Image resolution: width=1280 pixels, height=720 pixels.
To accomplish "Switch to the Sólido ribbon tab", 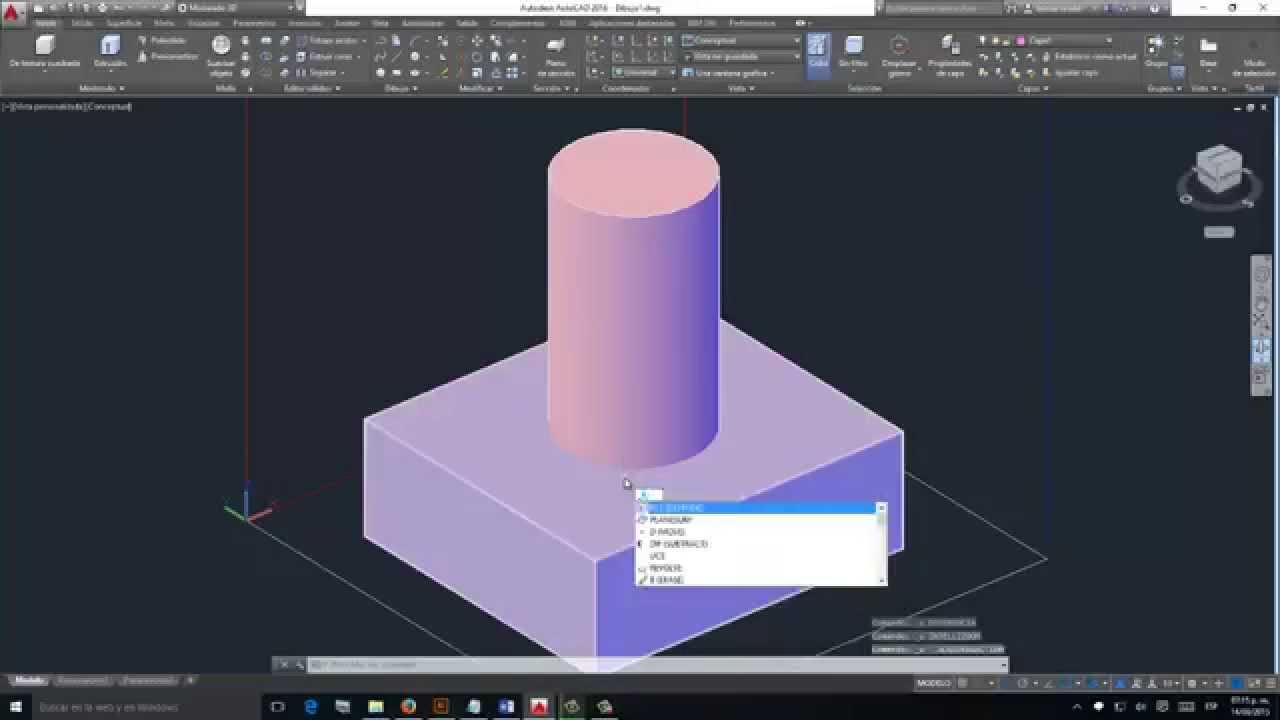I will (80, 23).
